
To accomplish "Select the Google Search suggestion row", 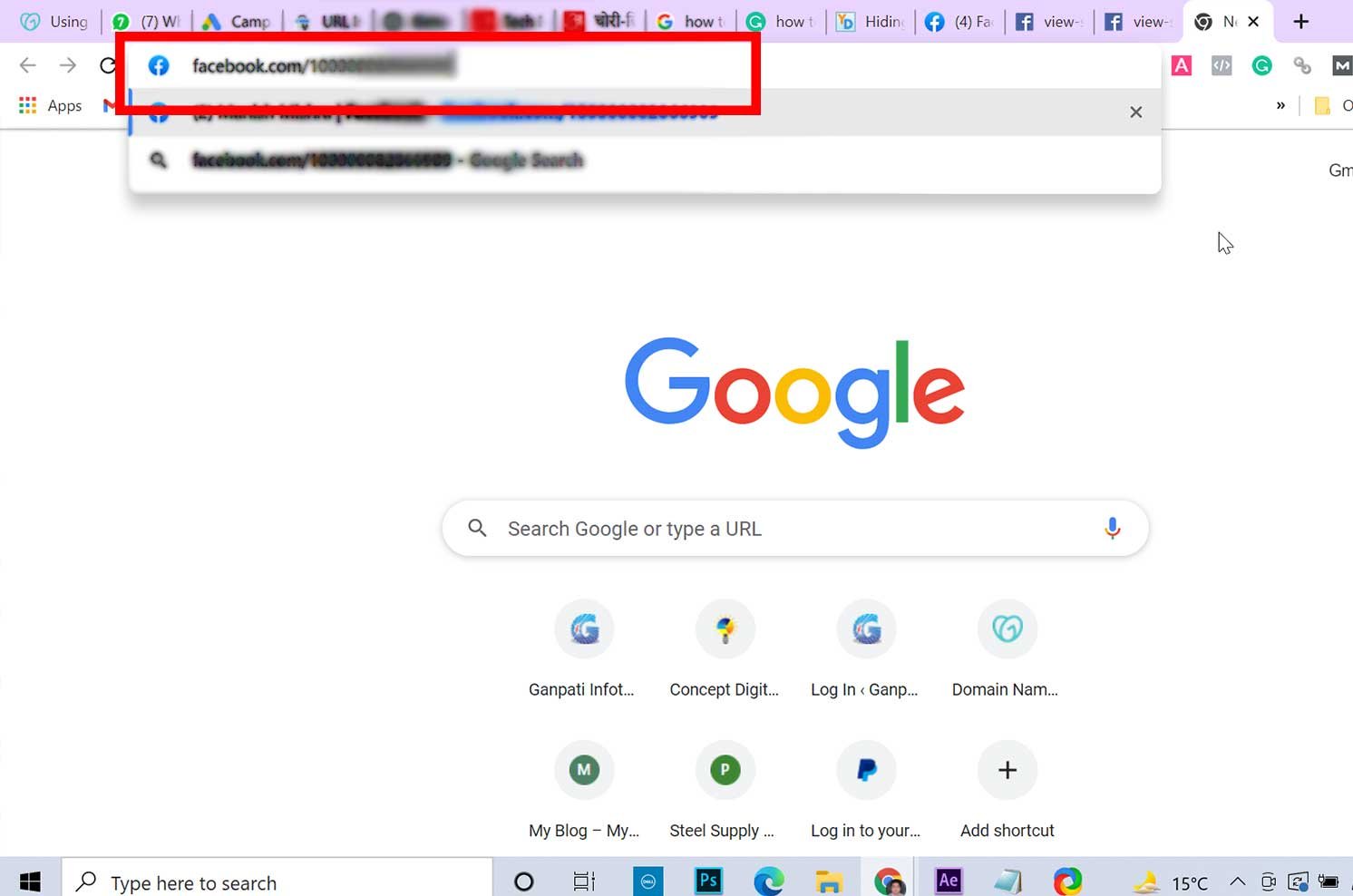I will (x=645, y=161).
